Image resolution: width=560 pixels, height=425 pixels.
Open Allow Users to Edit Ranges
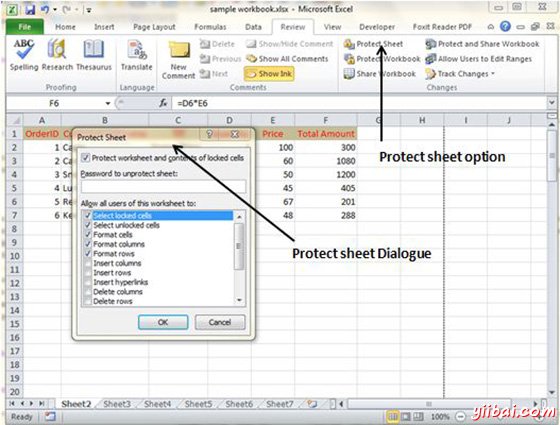479,59
